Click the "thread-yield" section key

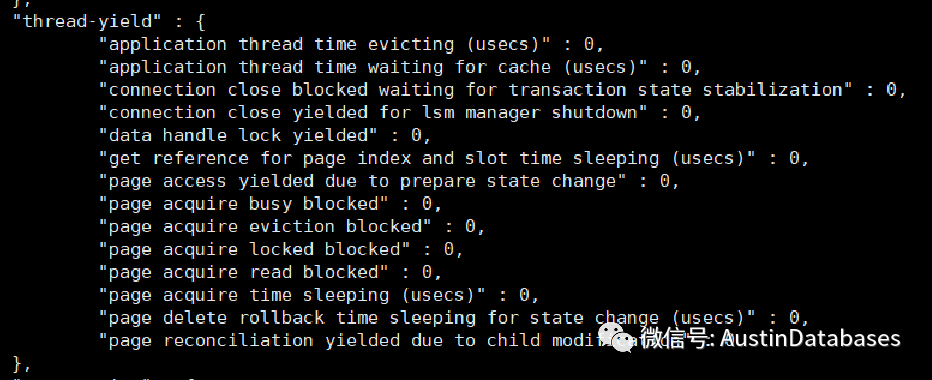click(87, 22)
